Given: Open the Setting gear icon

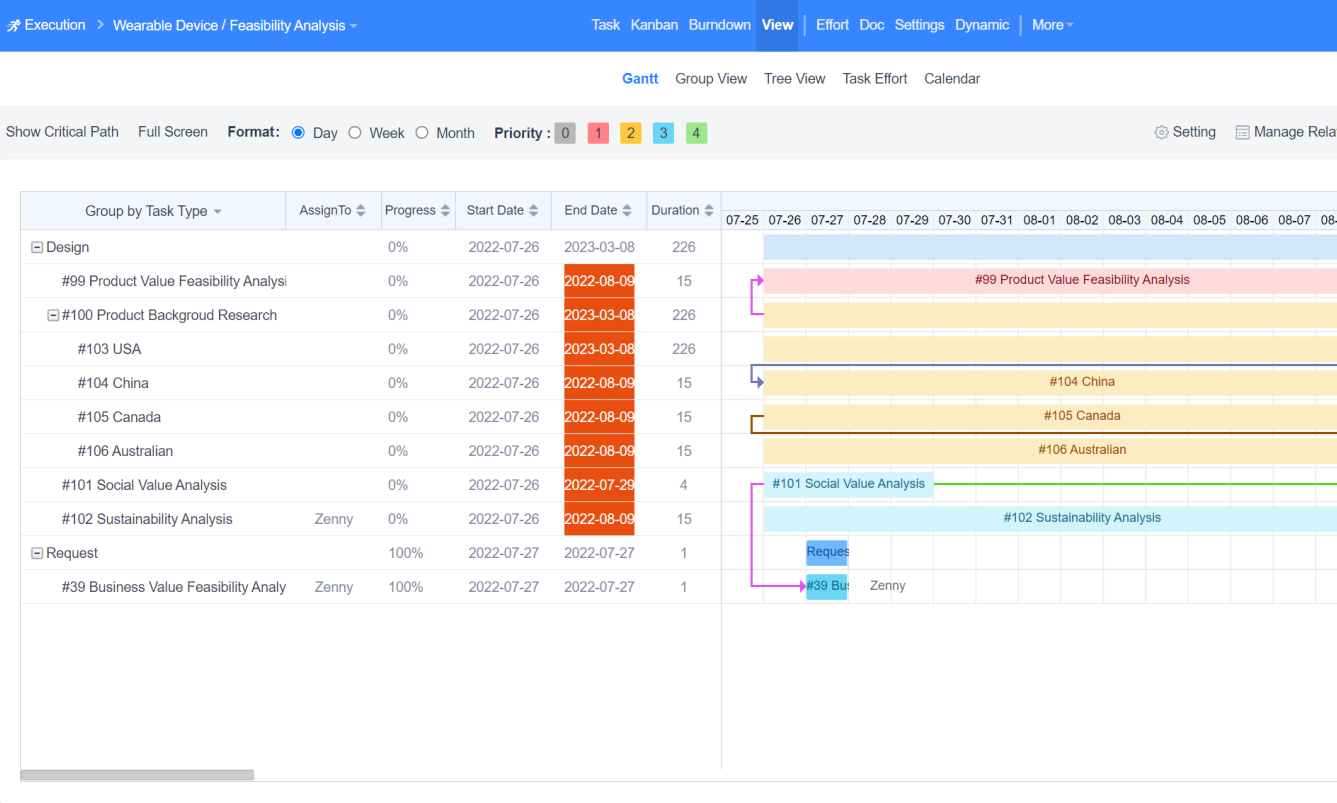Looking at the screenshot, I should pos(1161,132).
